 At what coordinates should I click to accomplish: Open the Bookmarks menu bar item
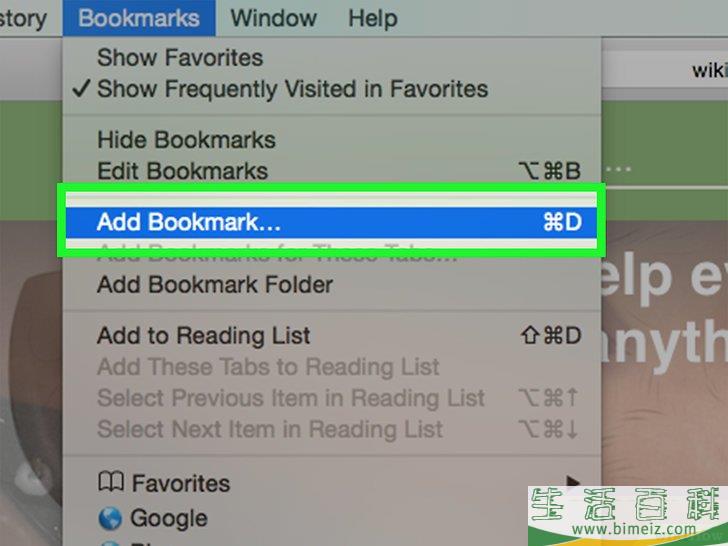139,18
